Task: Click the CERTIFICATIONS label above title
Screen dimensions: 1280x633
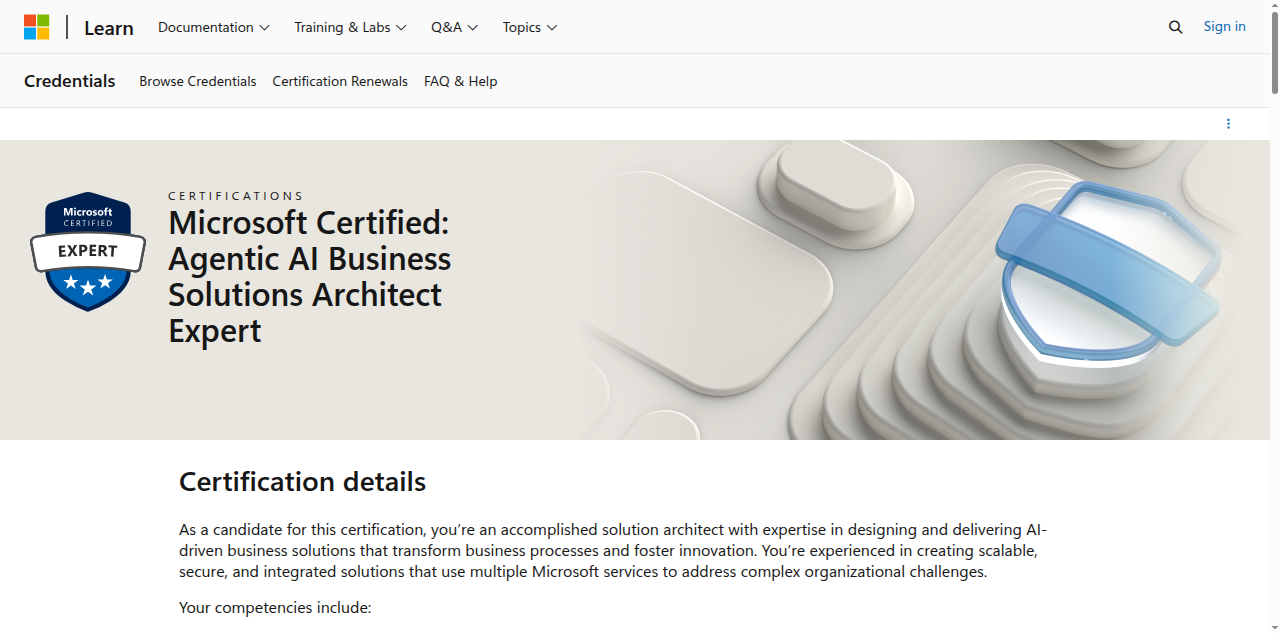Action: (x=236, y=196)
